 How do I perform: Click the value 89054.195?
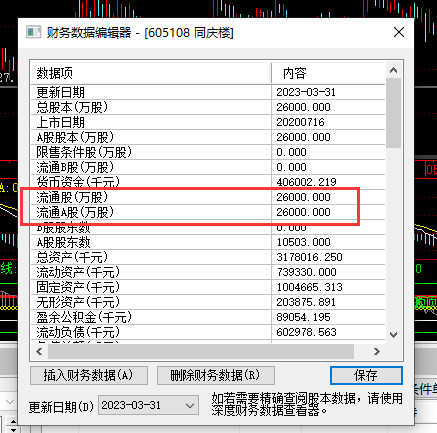[303, 317]
